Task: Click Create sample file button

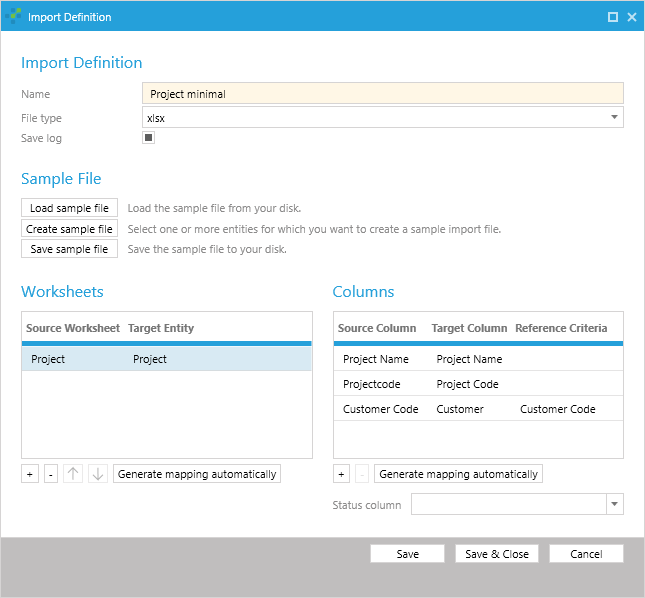Action: pos(69,229)
